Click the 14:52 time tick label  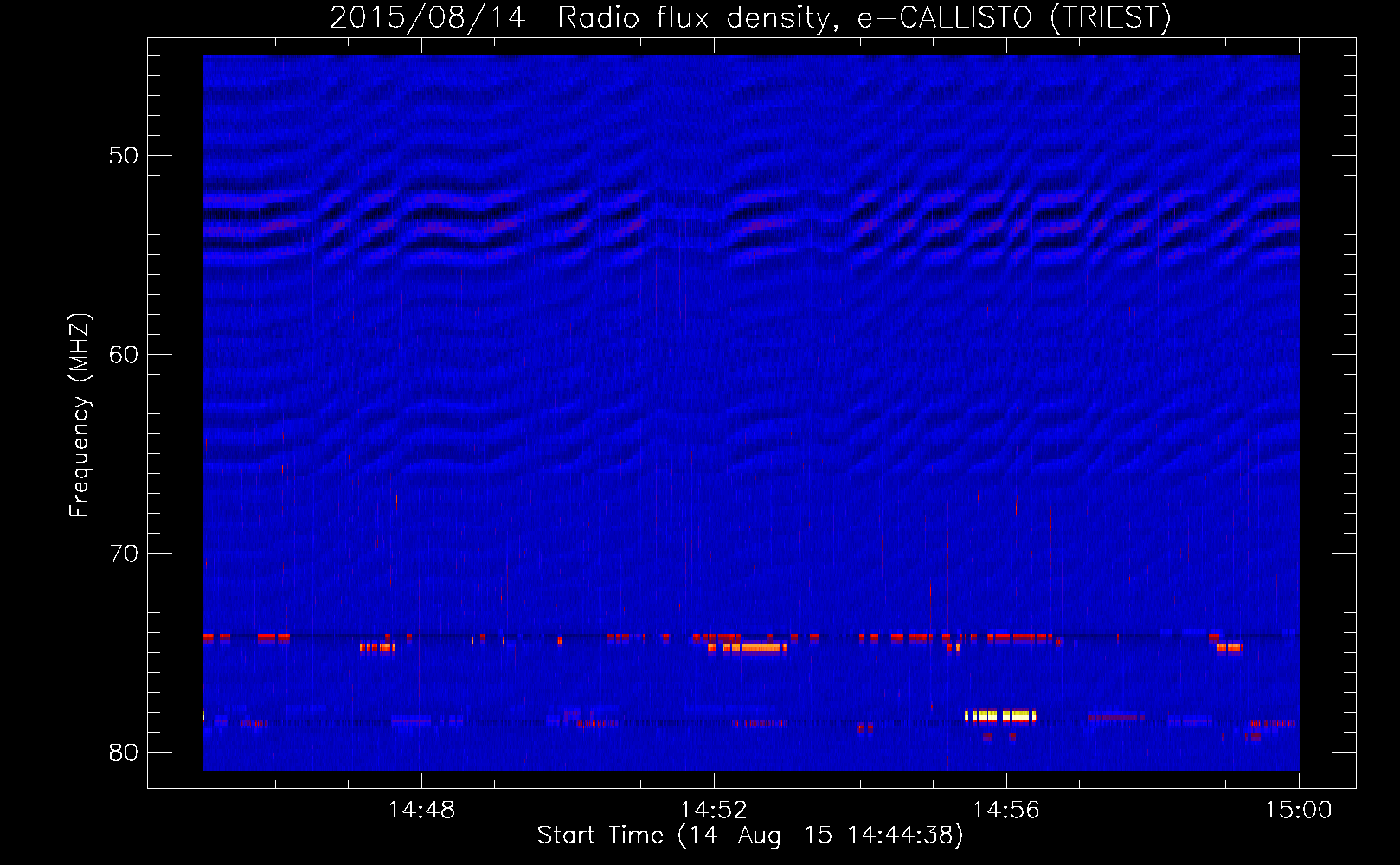(714, 810)
